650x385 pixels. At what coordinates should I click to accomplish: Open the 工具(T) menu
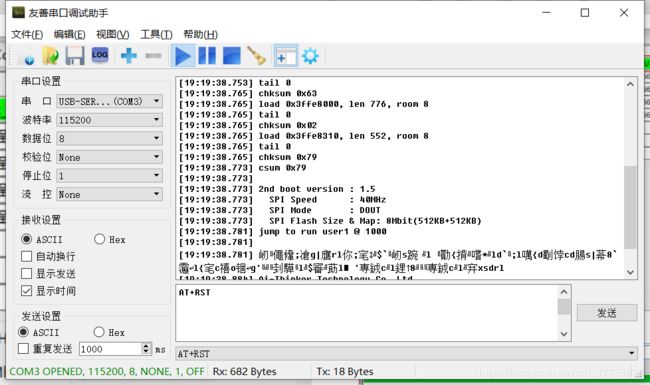pyautogui.click(x=156, y=34)
